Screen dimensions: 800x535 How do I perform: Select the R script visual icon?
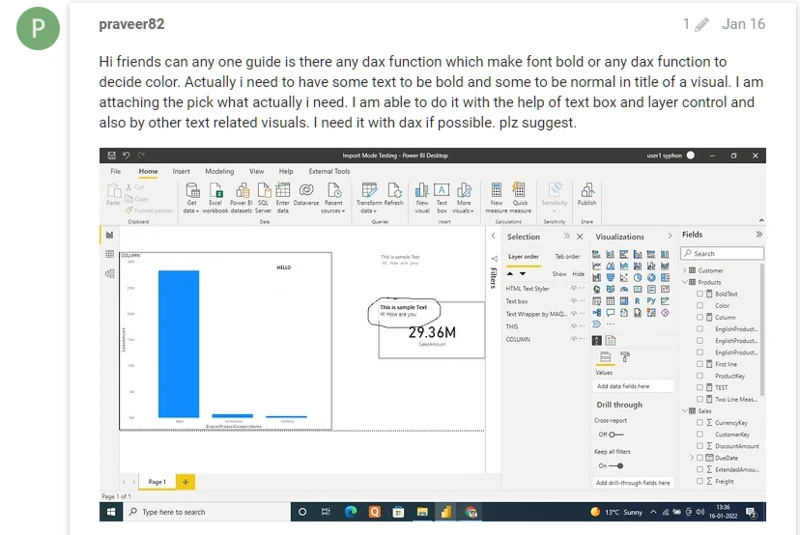point(637,301)
